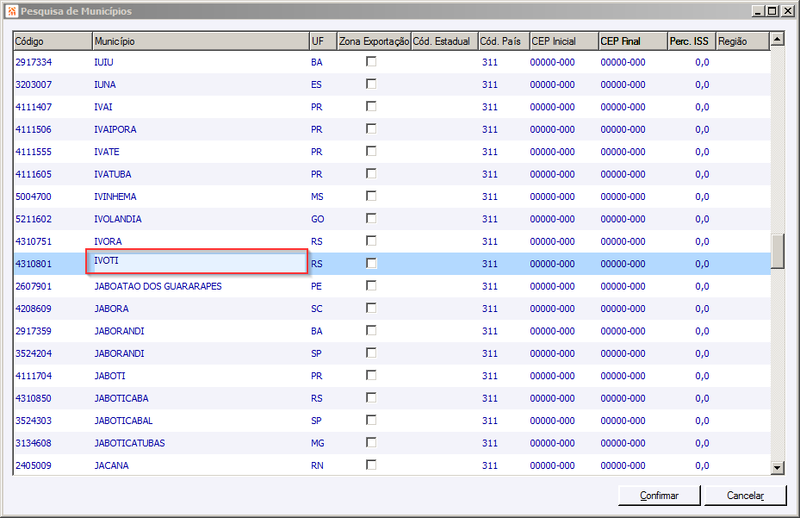Select municipality IVORA

click(108, 241)
